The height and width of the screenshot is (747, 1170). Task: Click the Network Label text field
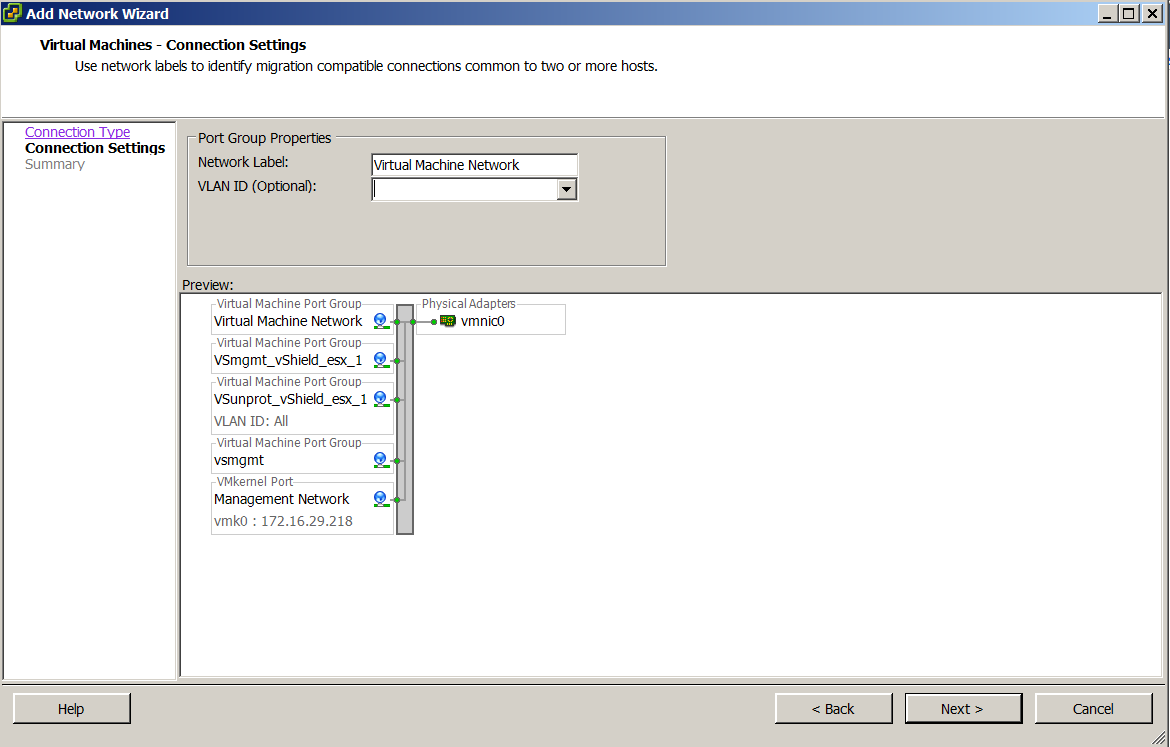474,165
